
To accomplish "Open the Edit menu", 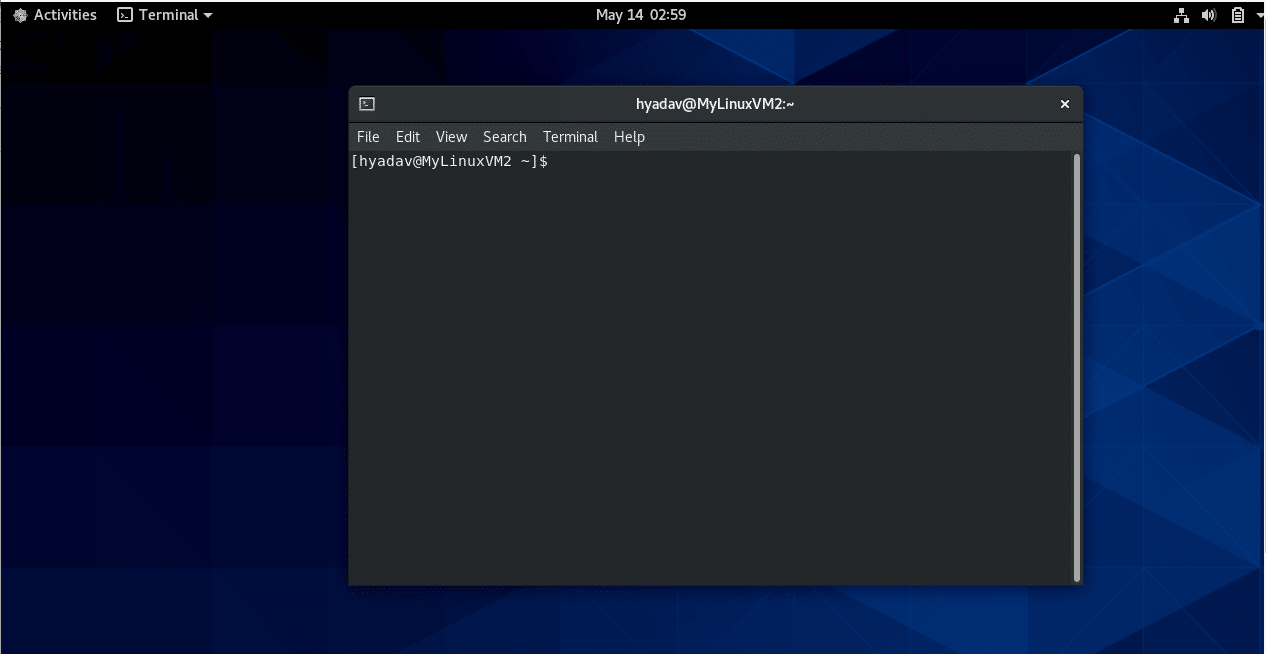I will pos(407,137).
